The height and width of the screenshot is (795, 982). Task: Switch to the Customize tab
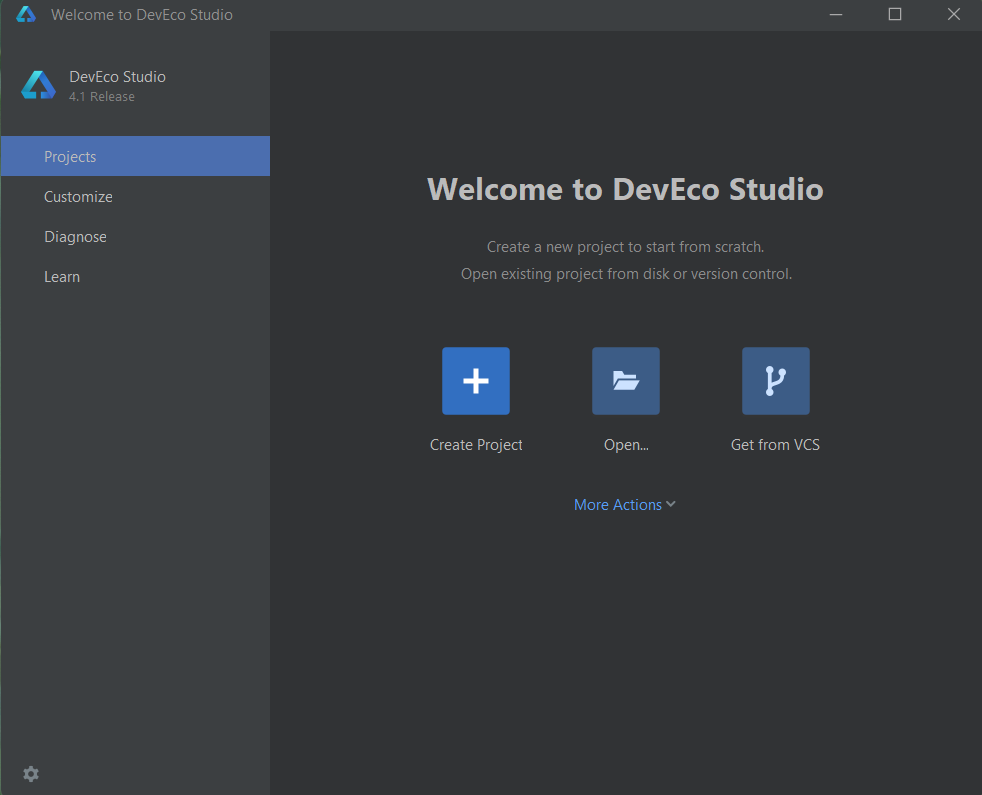point(135,196)
